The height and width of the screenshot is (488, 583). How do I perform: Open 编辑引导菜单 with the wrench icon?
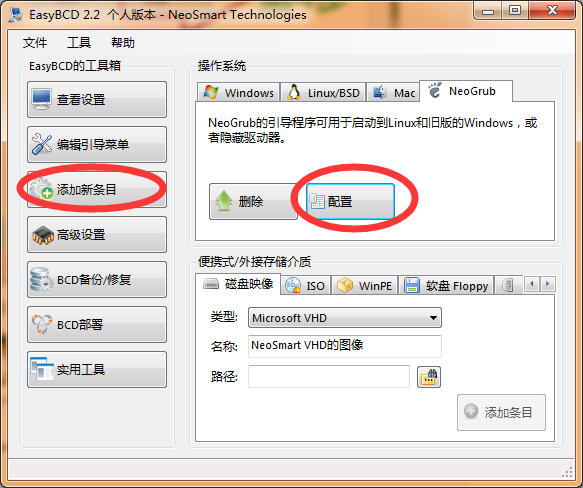[97, 144]
